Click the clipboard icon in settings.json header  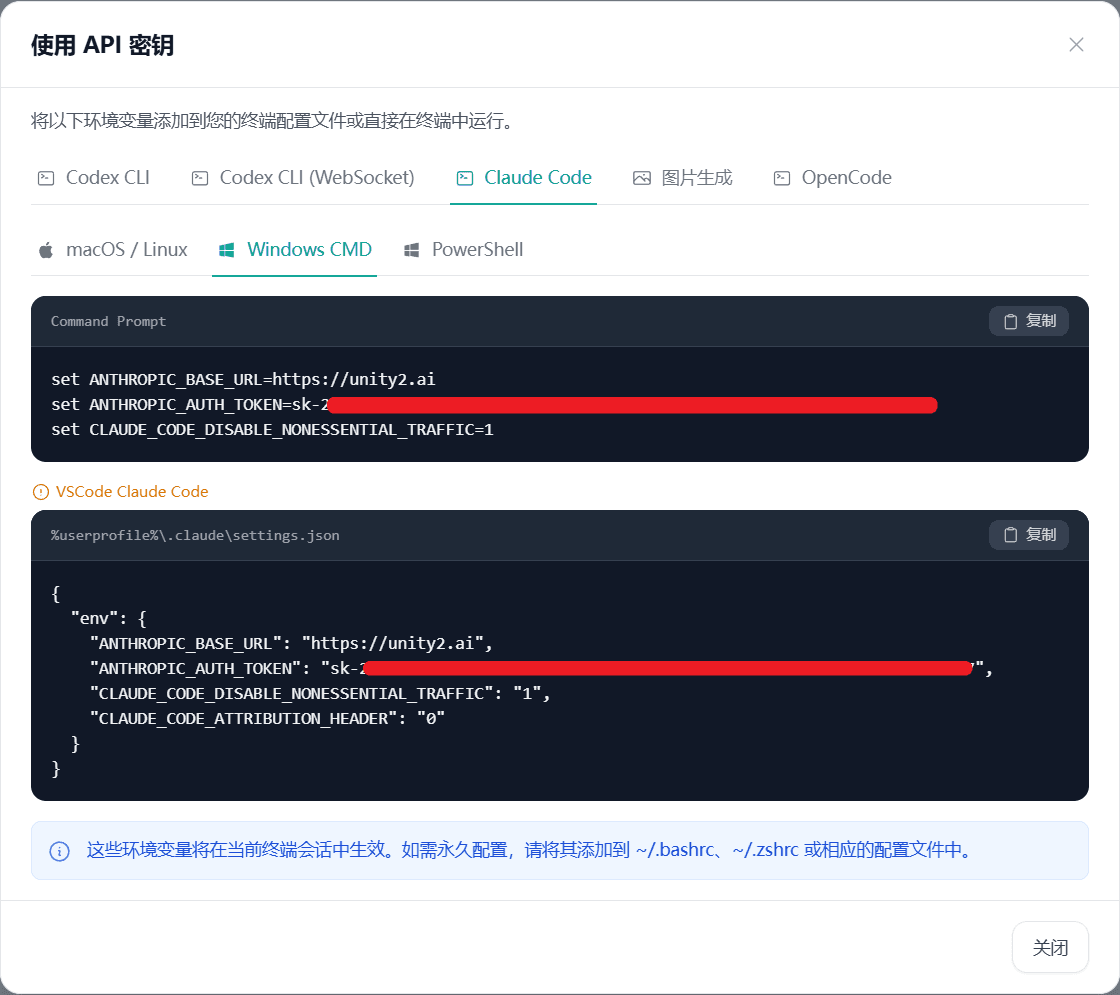[1010, 535]
